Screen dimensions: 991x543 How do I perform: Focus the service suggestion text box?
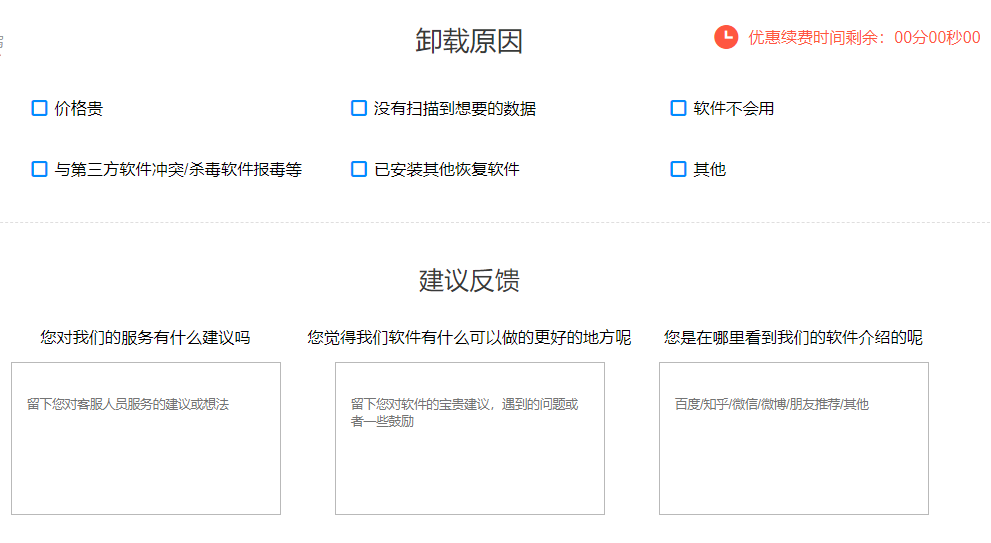[146, 438]
